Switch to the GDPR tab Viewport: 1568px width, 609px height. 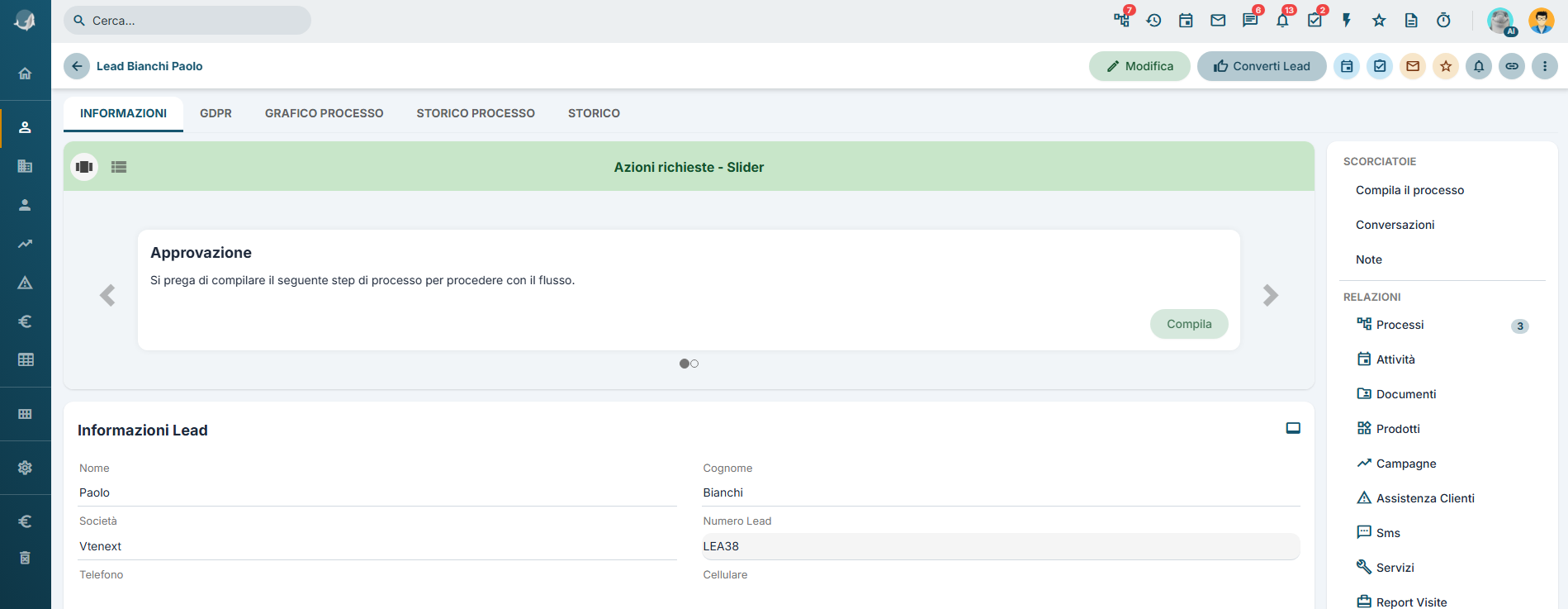pos(216,113)
